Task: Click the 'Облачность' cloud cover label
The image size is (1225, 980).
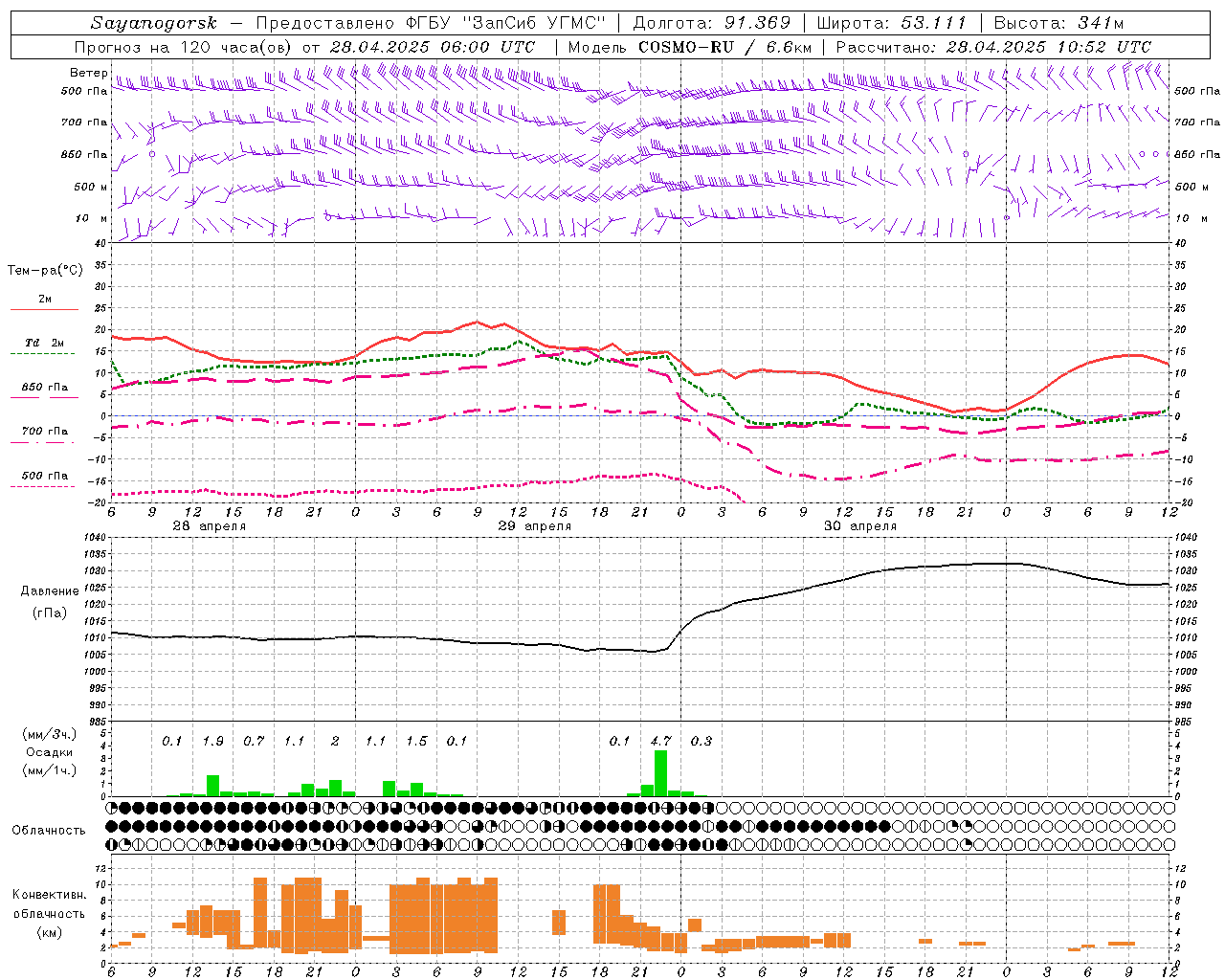Action: pos(49,830)
